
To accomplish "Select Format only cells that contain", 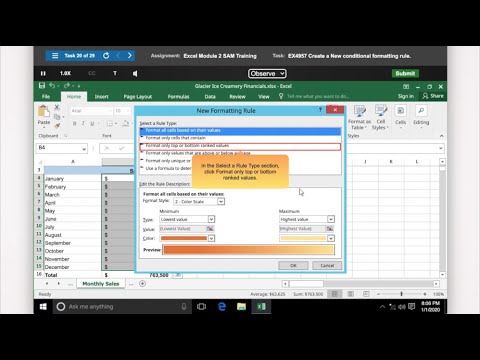I will click(x=240, y=138).
